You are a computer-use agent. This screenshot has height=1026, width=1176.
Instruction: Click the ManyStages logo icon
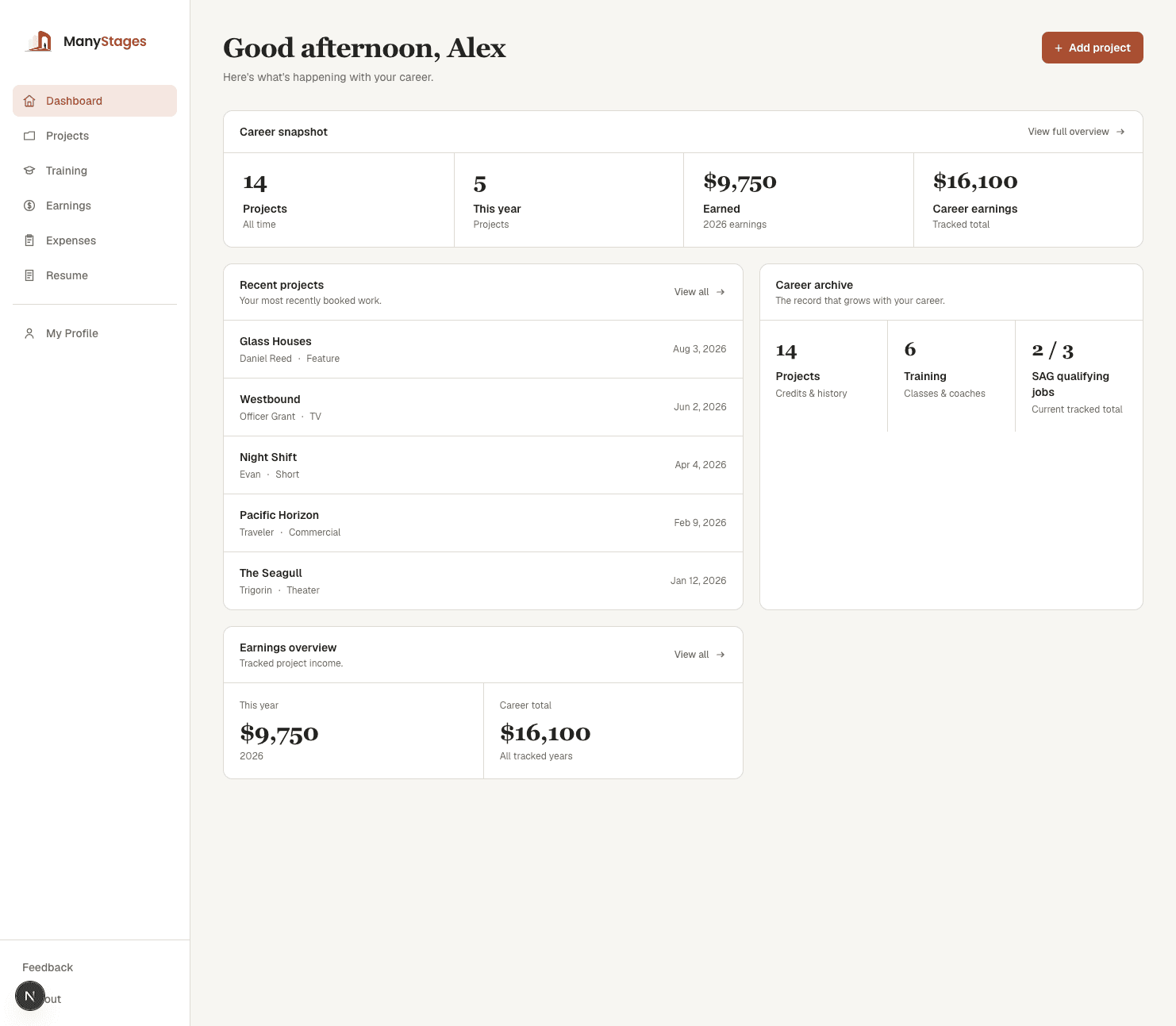coord(39,41)
